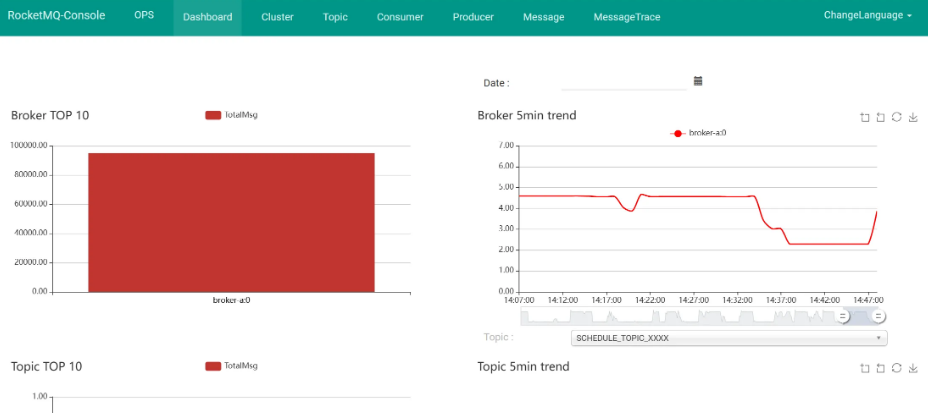
Task: Click Topic trend zoom reset icon
Action: pyautogui.click(x=881, y=368)
